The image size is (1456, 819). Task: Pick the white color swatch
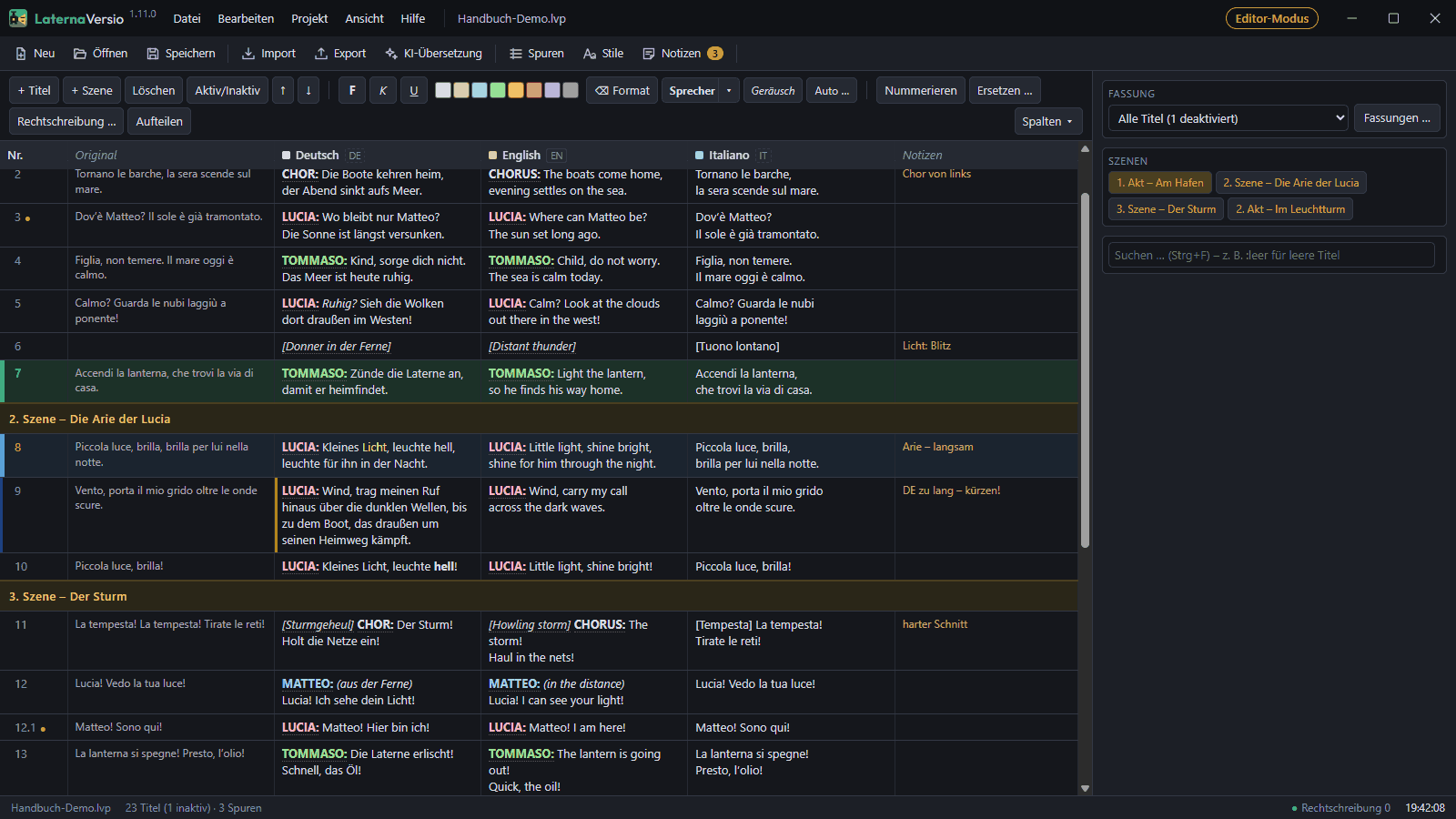tap(443, 90)
